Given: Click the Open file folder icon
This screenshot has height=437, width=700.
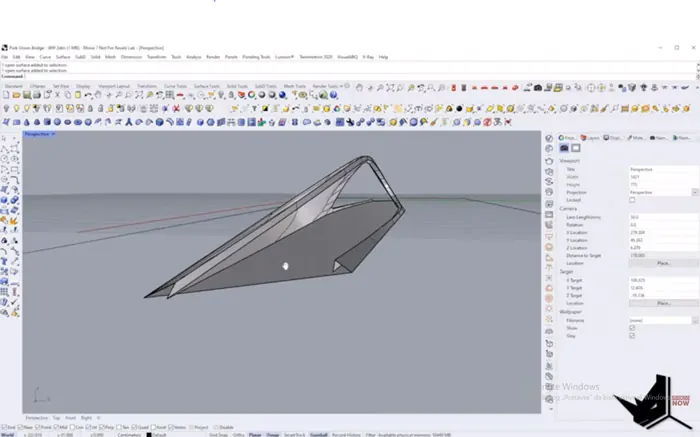Looking at the screenshot, I should pyautogui.click(x=17, y=95).
